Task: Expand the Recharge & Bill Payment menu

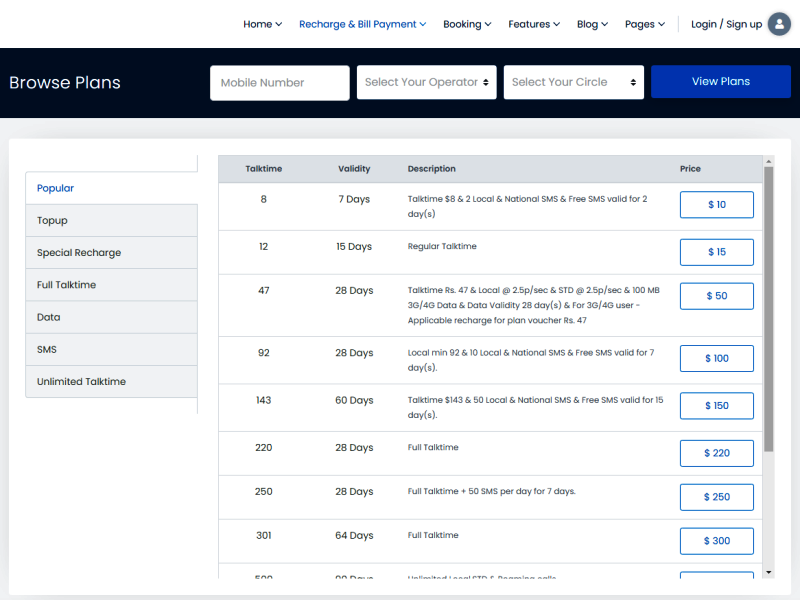Action: [x=362, y=24]
